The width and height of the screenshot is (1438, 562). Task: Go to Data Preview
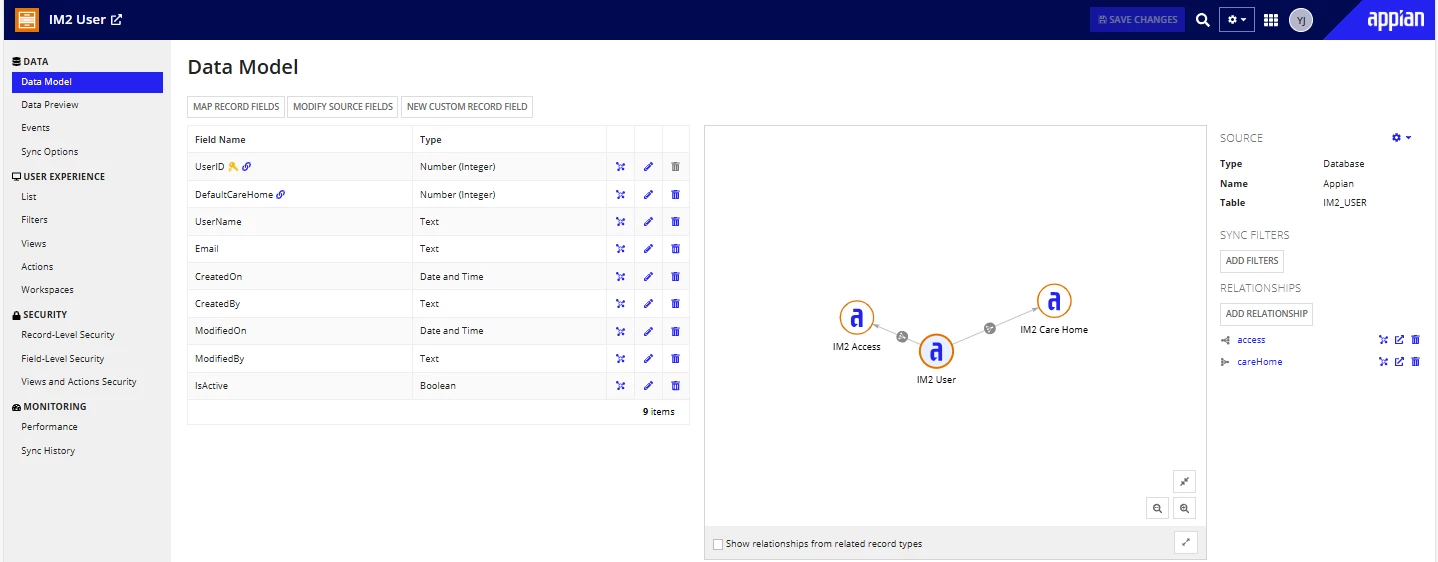[50, 105]
